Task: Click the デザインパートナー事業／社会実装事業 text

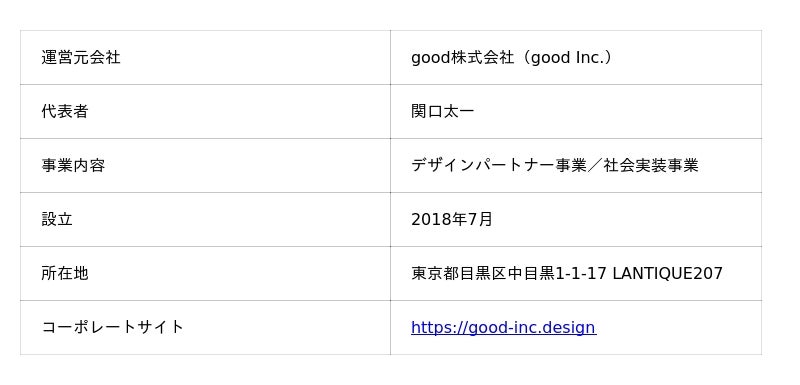Action: [x=554, y=166]
